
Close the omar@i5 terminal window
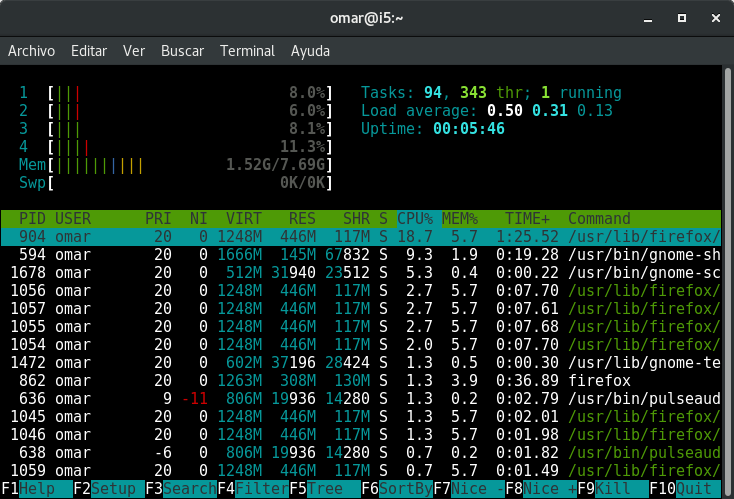pyautogui.click(x=716, y=18)
